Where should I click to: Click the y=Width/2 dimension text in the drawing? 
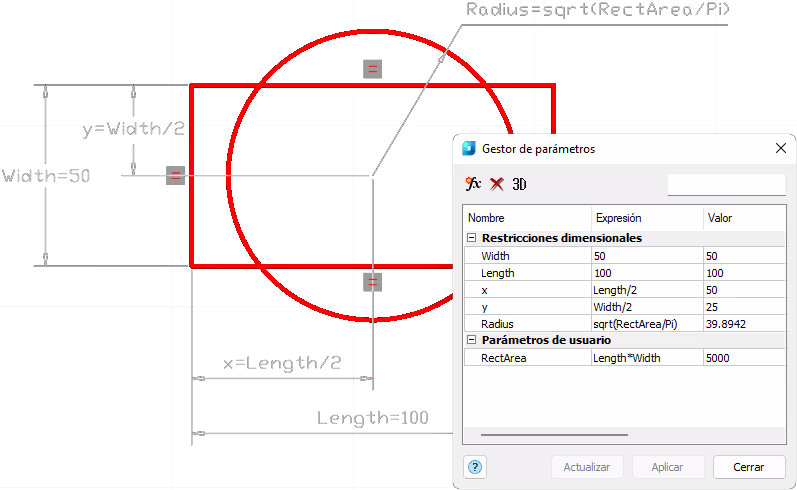click(x=134, y=129)
